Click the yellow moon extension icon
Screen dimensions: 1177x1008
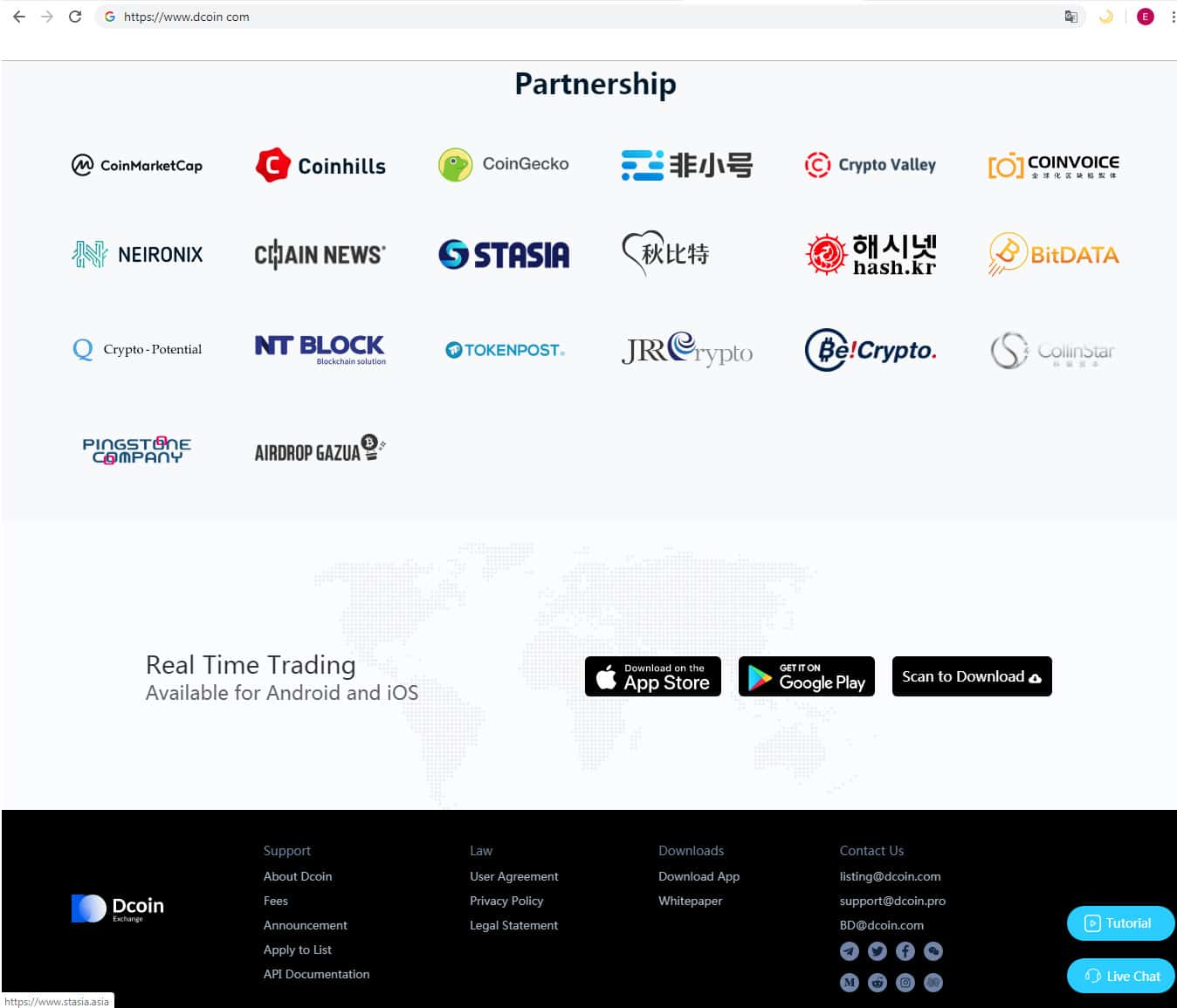click(1106, 17)
